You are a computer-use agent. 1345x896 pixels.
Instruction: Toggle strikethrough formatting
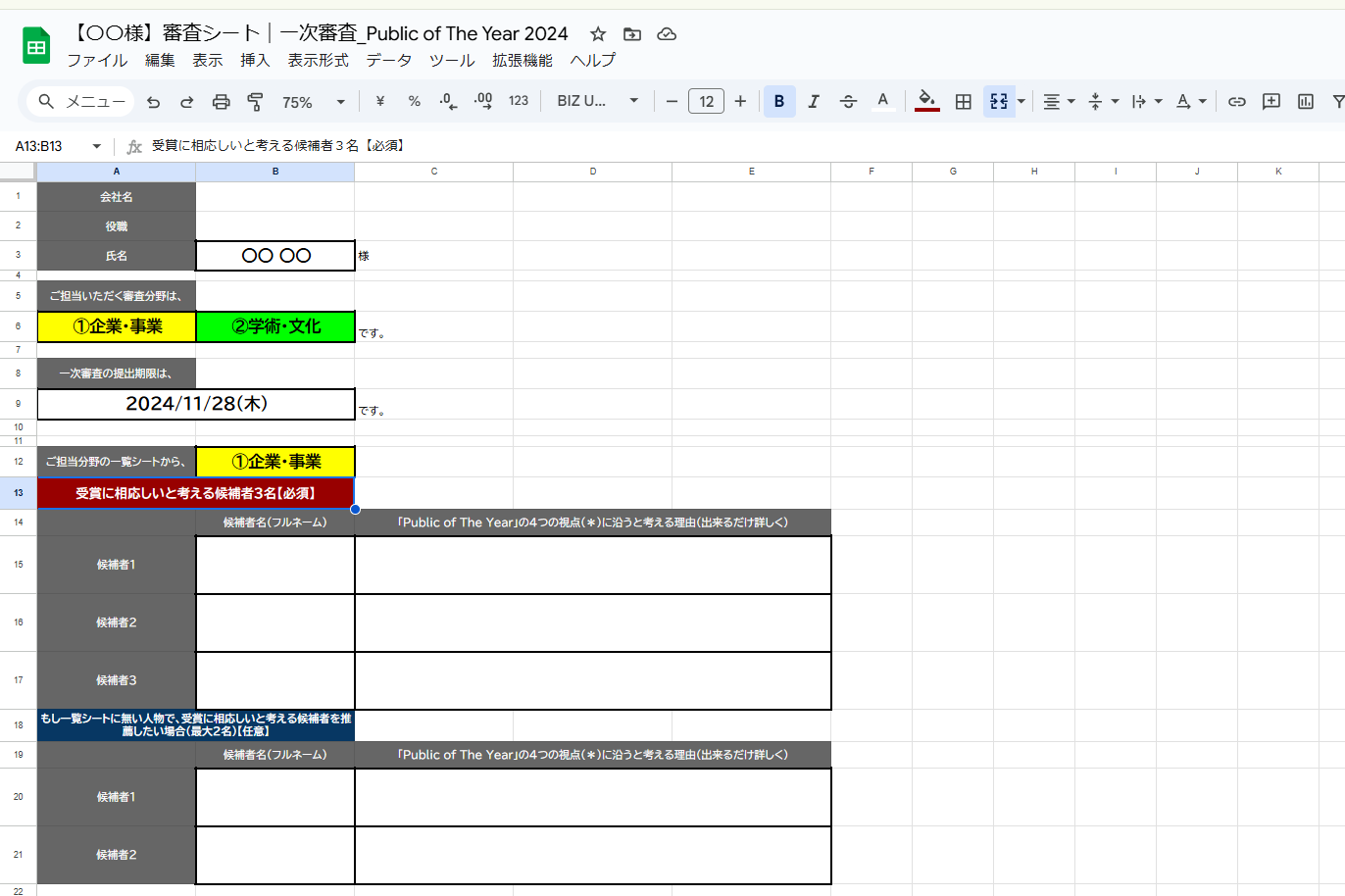pyautogui.click(x=848, y=102)
